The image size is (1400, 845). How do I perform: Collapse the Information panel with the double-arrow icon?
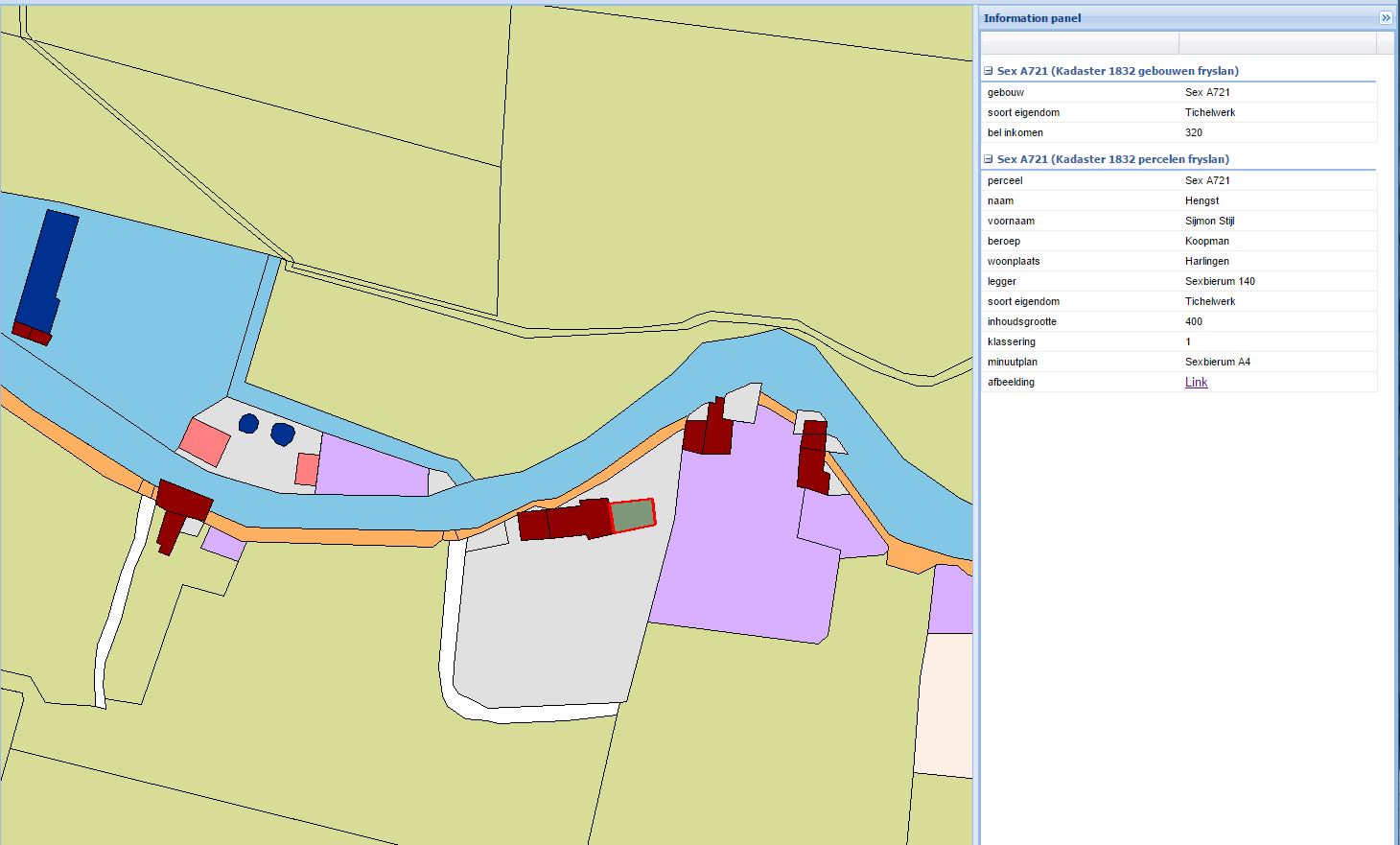coord(1386,18)
